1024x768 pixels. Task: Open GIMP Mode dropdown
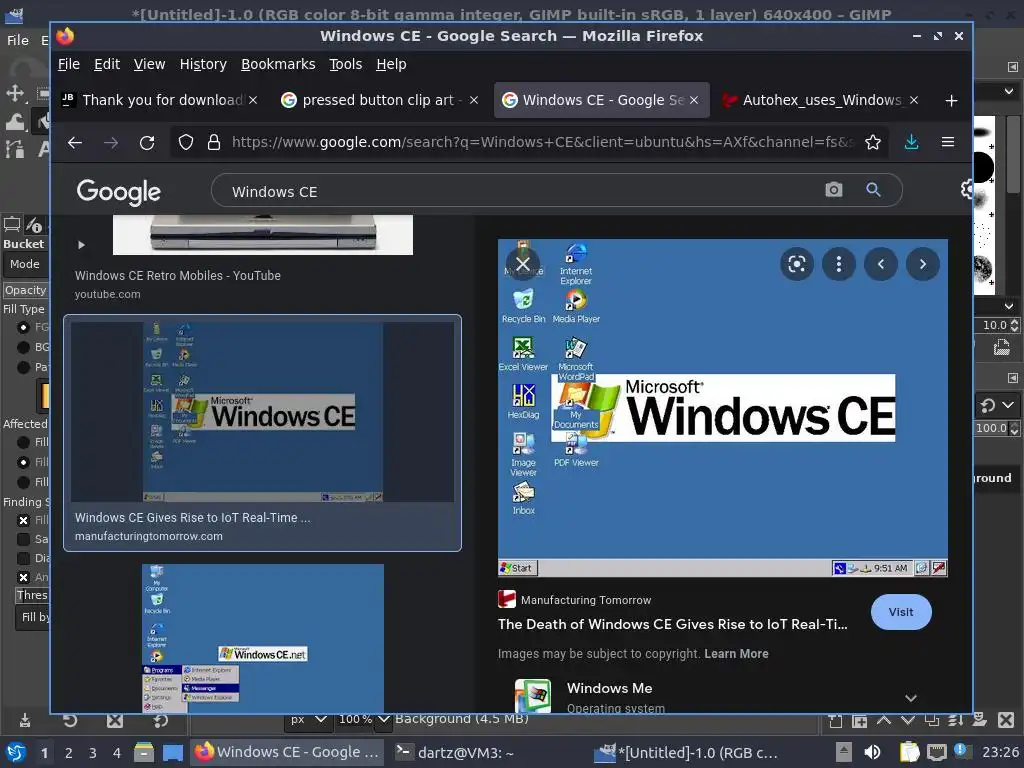pyautogui.click(x=27, y=264)
